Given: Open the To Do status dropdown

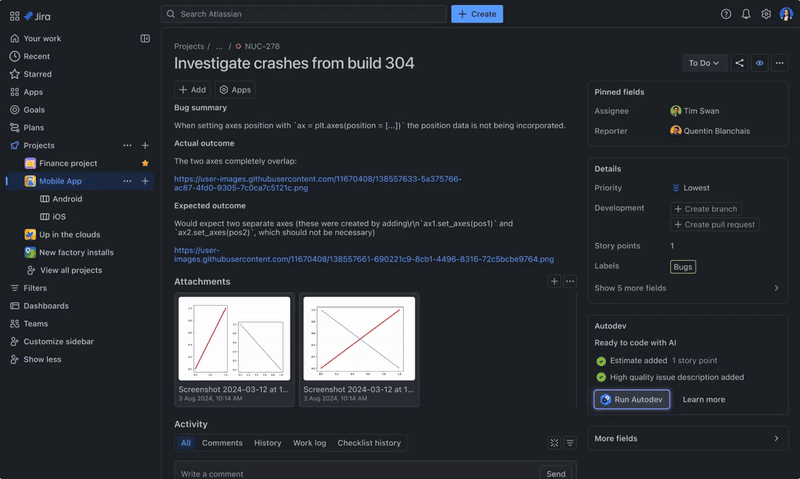Looking at the screenshot, I should tap(704, 63).
